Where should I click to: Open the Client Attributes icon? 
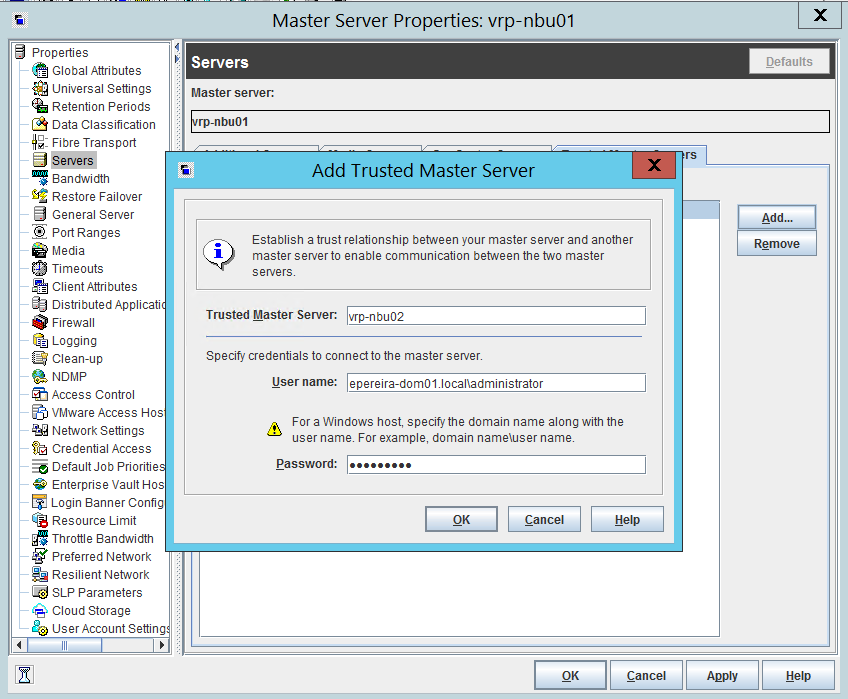(40, 286)
